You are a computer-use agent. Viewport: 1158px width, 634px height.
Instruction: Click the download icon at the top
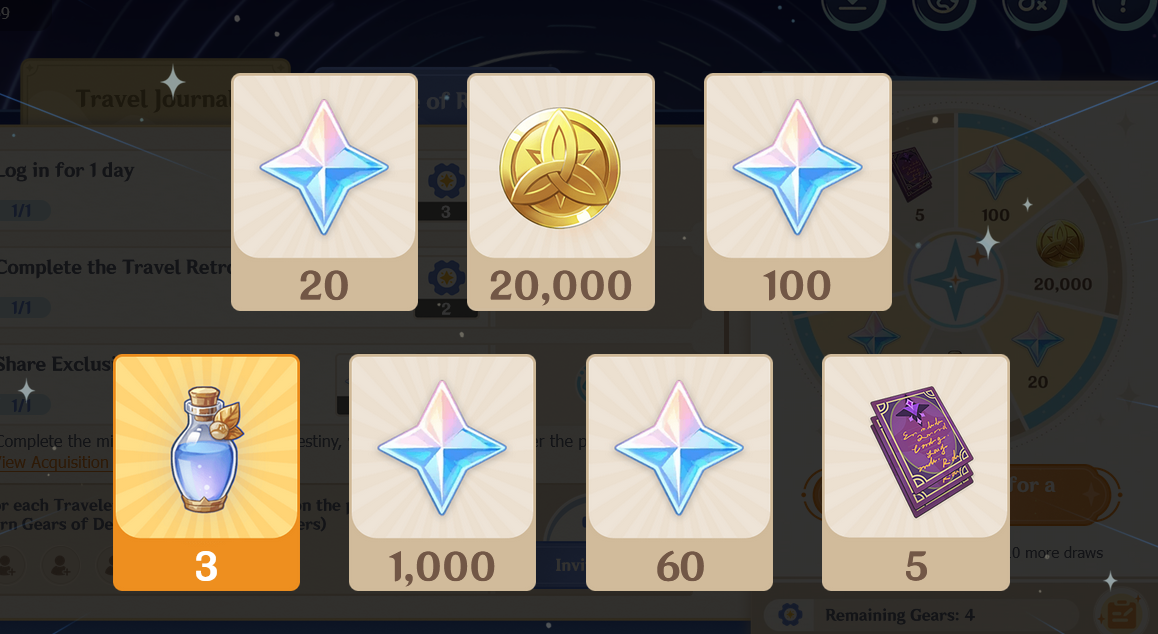[x=853, y=9]
